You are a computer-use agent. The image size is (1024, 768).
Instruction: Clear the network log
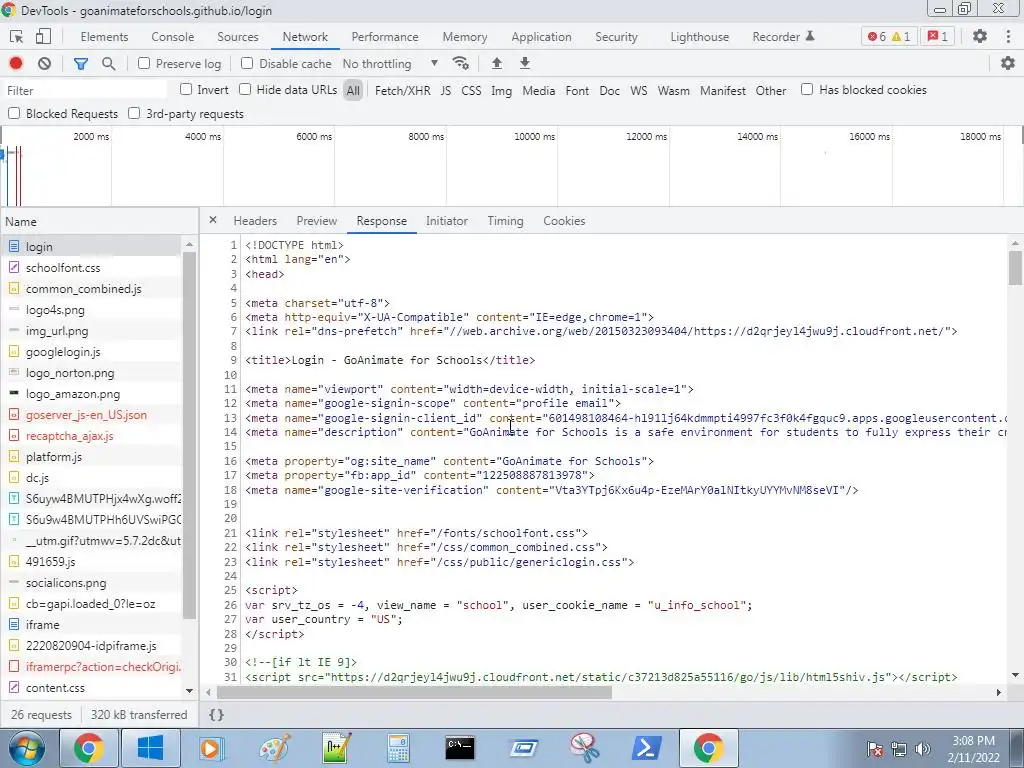pyautogui.click(x=44, y=63)
